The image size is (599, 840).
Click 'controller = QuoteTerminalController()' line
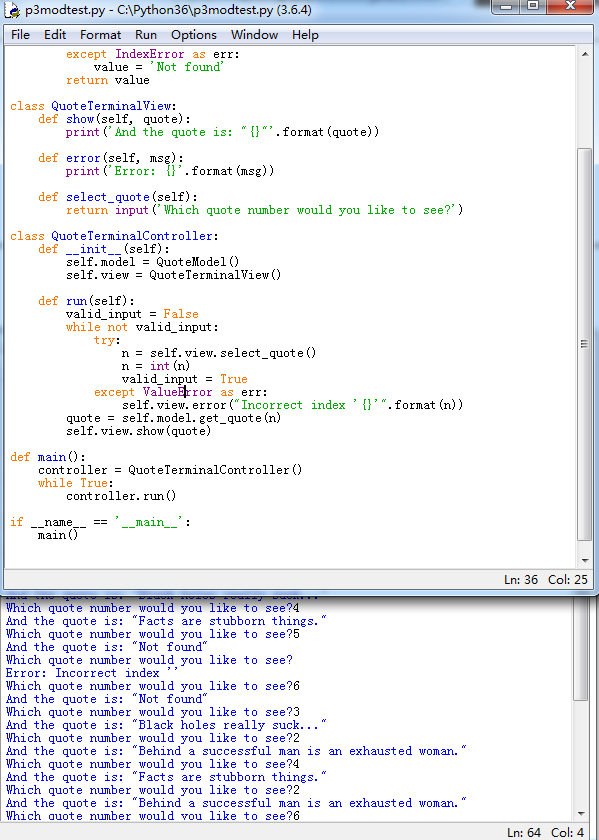(170, 470)
